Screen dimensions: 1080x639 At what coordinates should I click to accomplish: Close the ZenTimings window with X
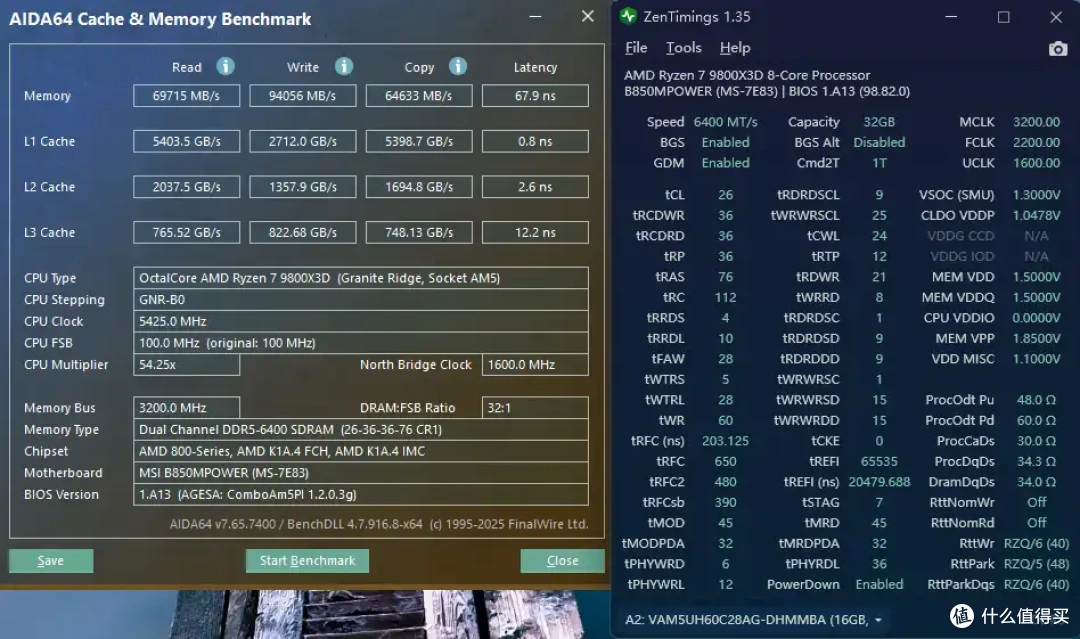click(x=1056, y=17)
